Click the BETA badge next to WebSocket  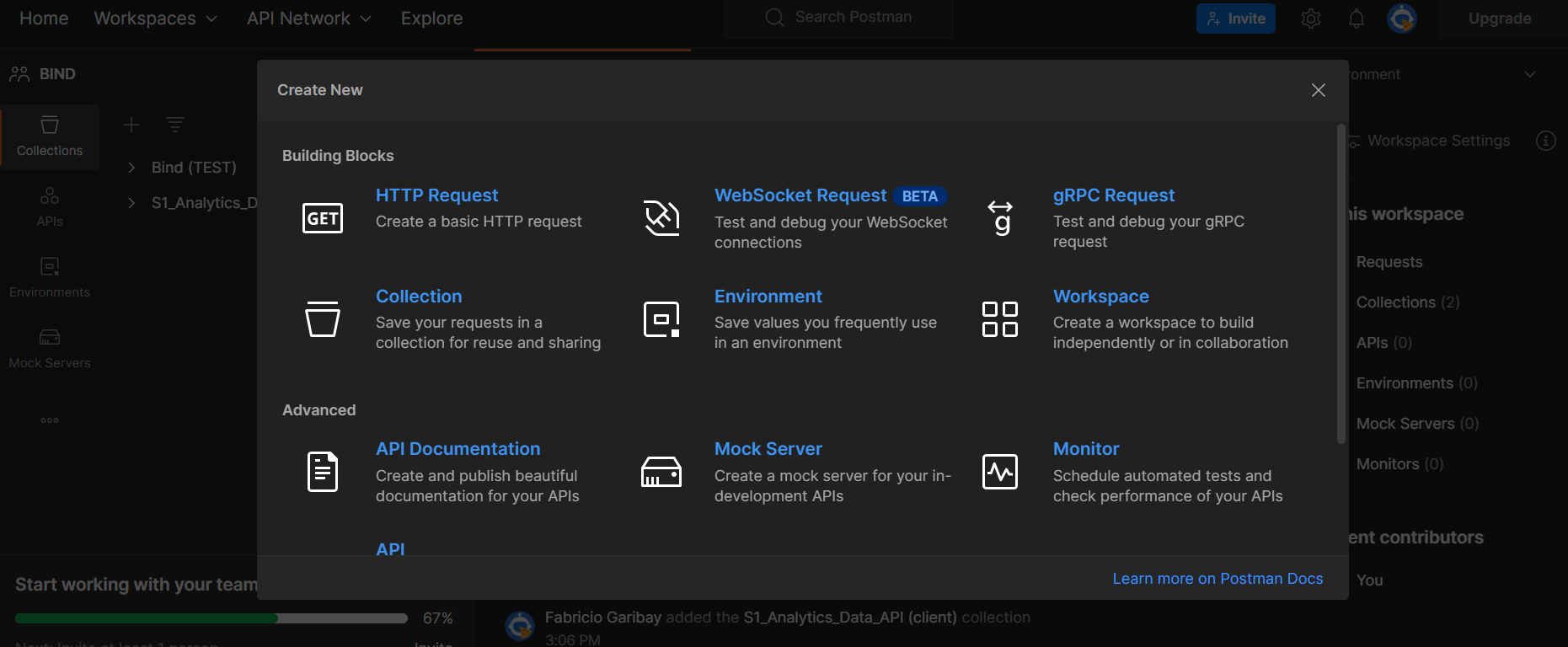coord(920,196)
